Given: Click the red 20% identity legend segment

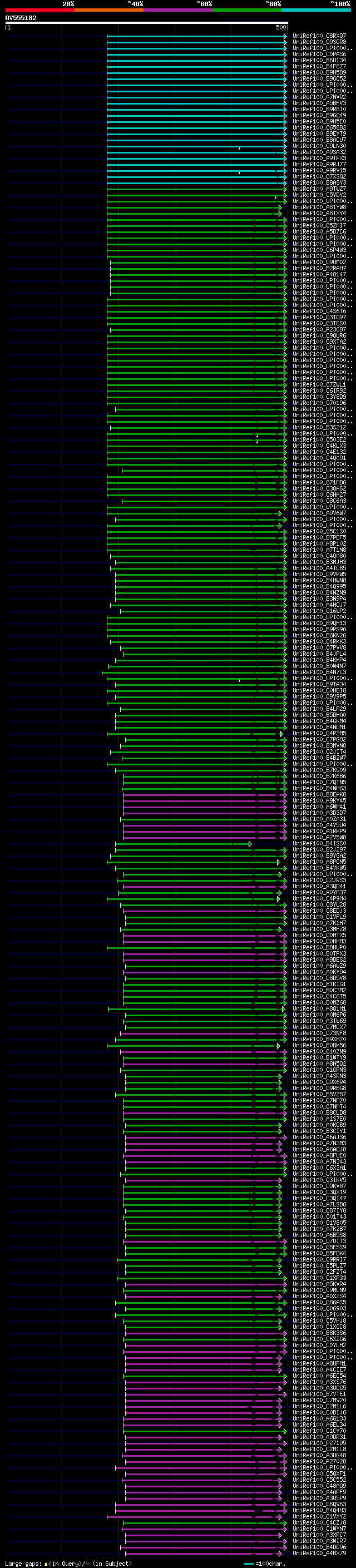Looking at the screenshot, I should [x=39, y=10].
